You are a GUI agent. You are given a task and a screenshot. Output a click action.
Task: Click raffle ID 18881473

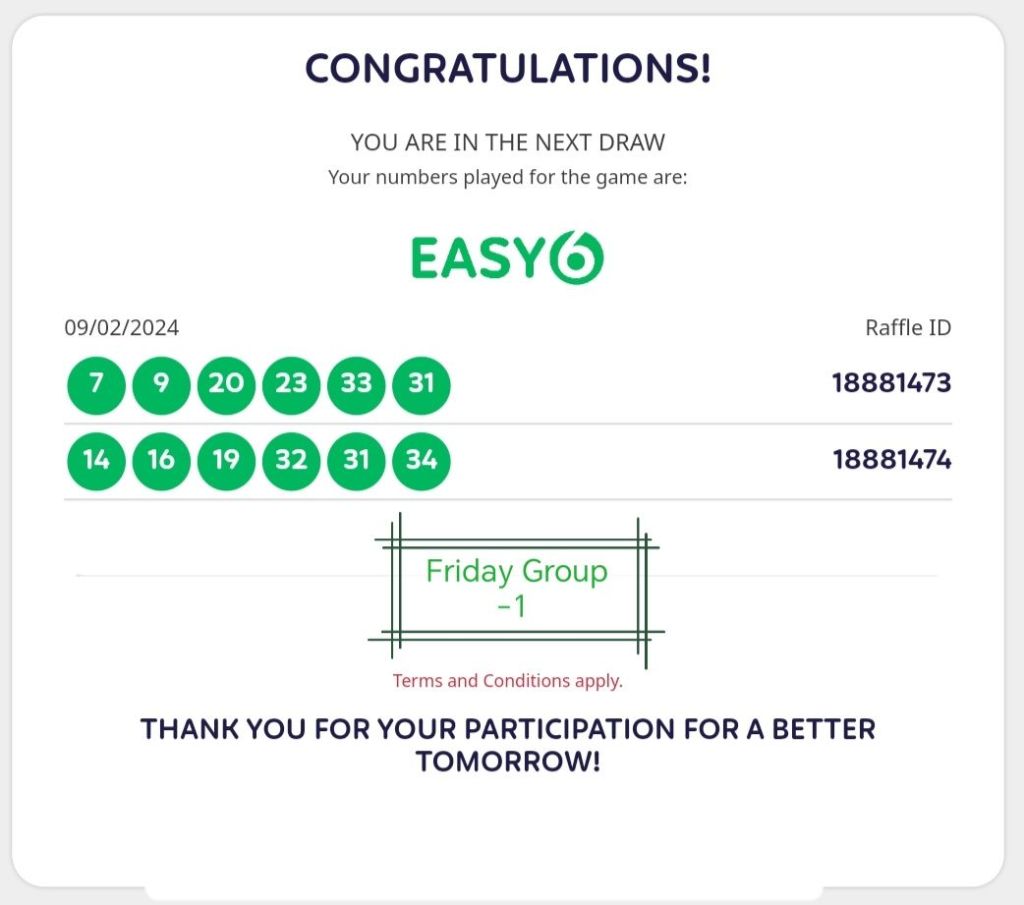[x=891, y=383]
